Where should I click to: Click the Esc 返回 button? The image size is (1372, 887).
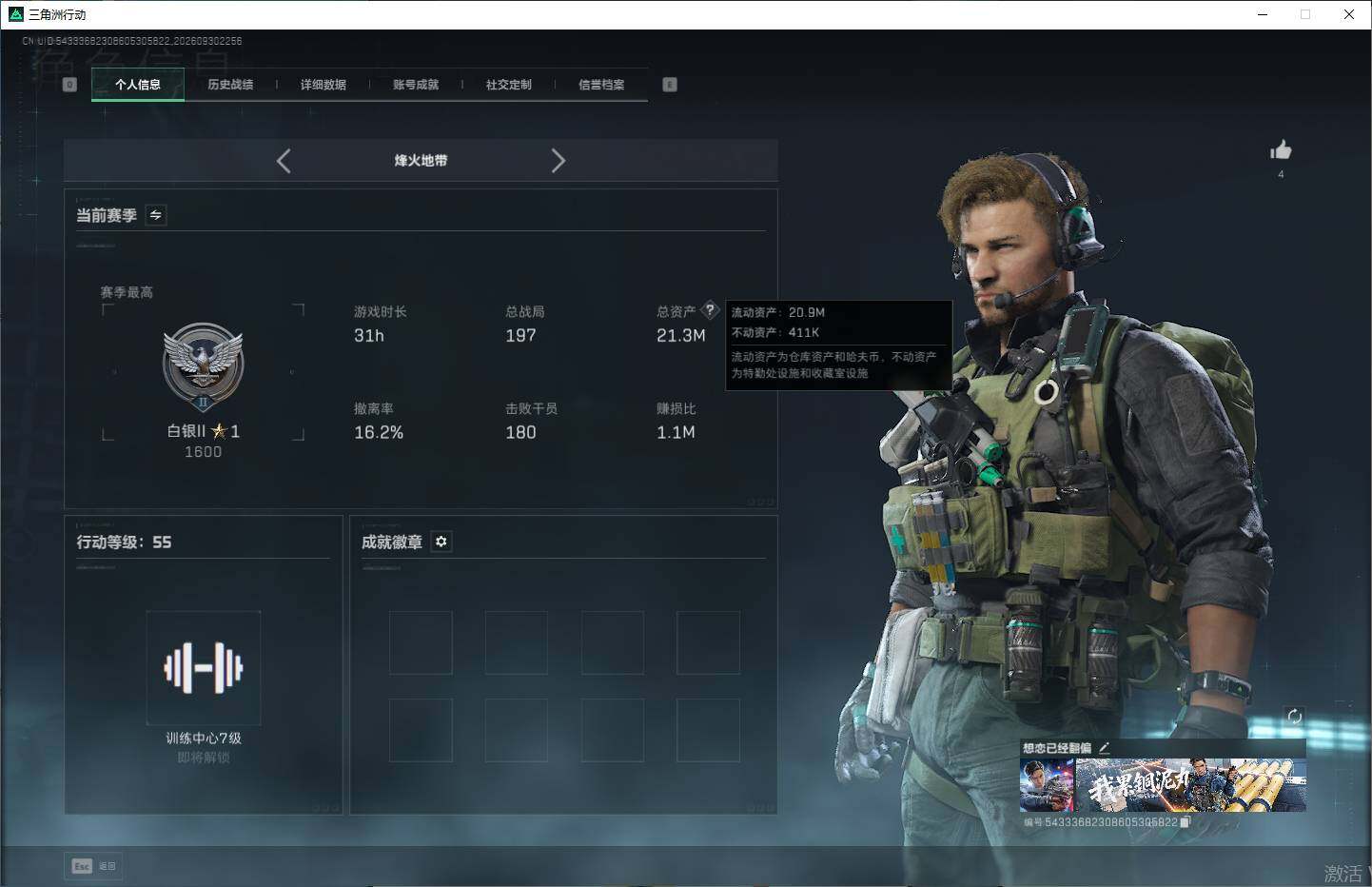click(94, 866)
